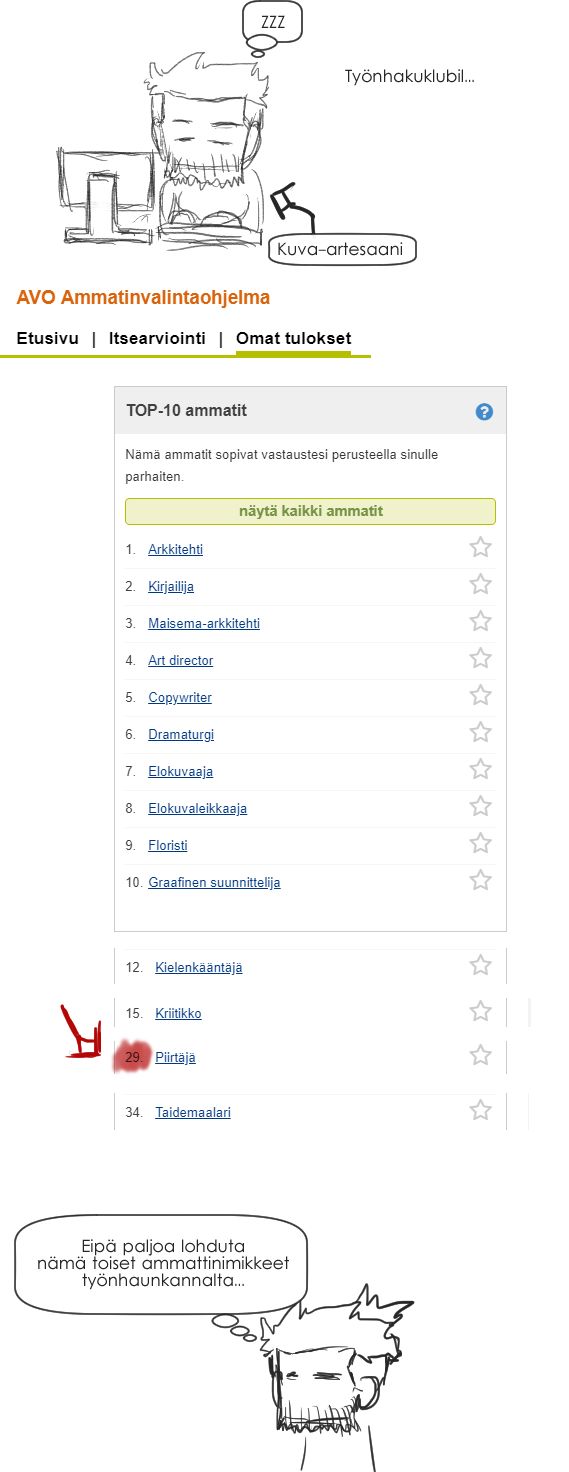Open the Graafinen suunnittelija link
This screenshot has height=1472, width=569.
(214, 882)
